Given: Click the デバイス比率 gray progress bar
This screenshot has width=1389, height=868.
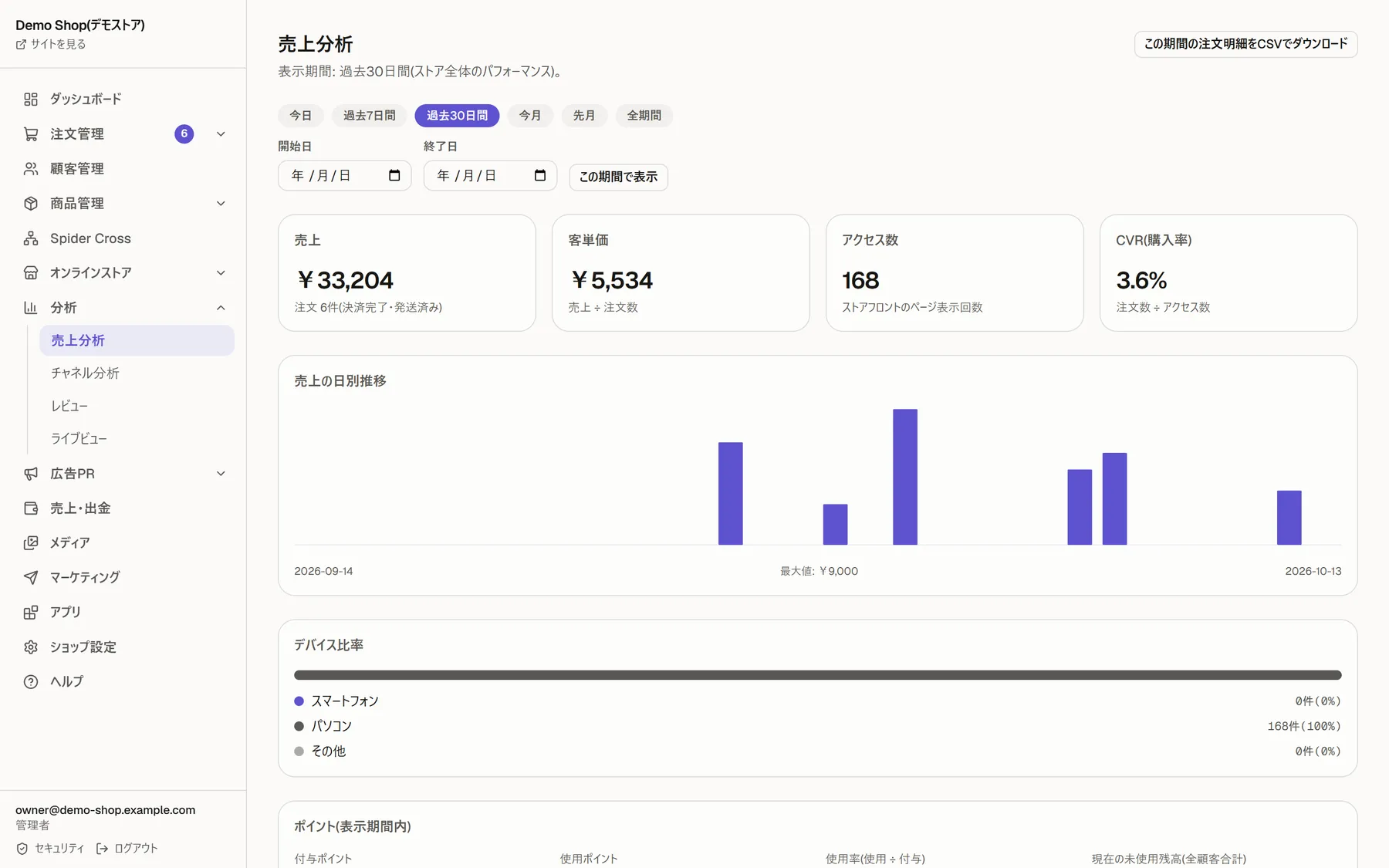Looking at the screenshot, I should point(817,675).
